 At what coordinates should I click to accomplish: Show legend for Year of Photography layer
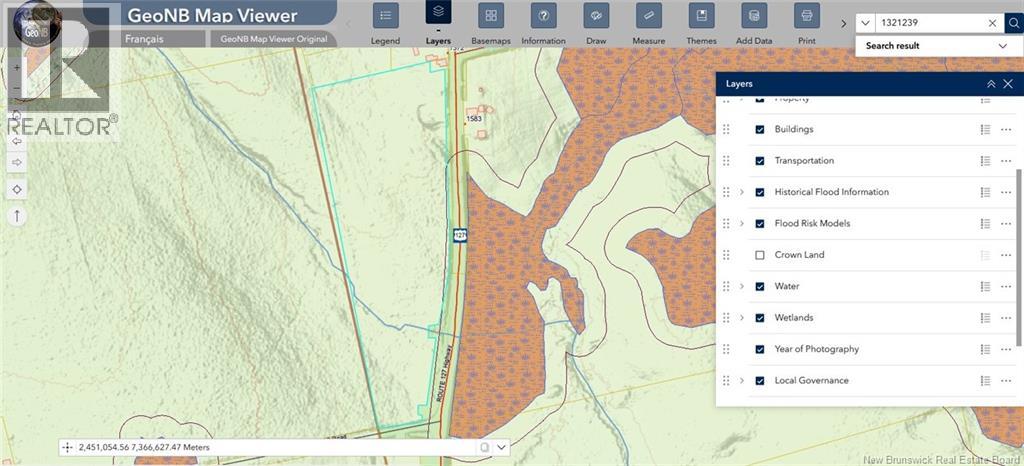coord(985,350)
